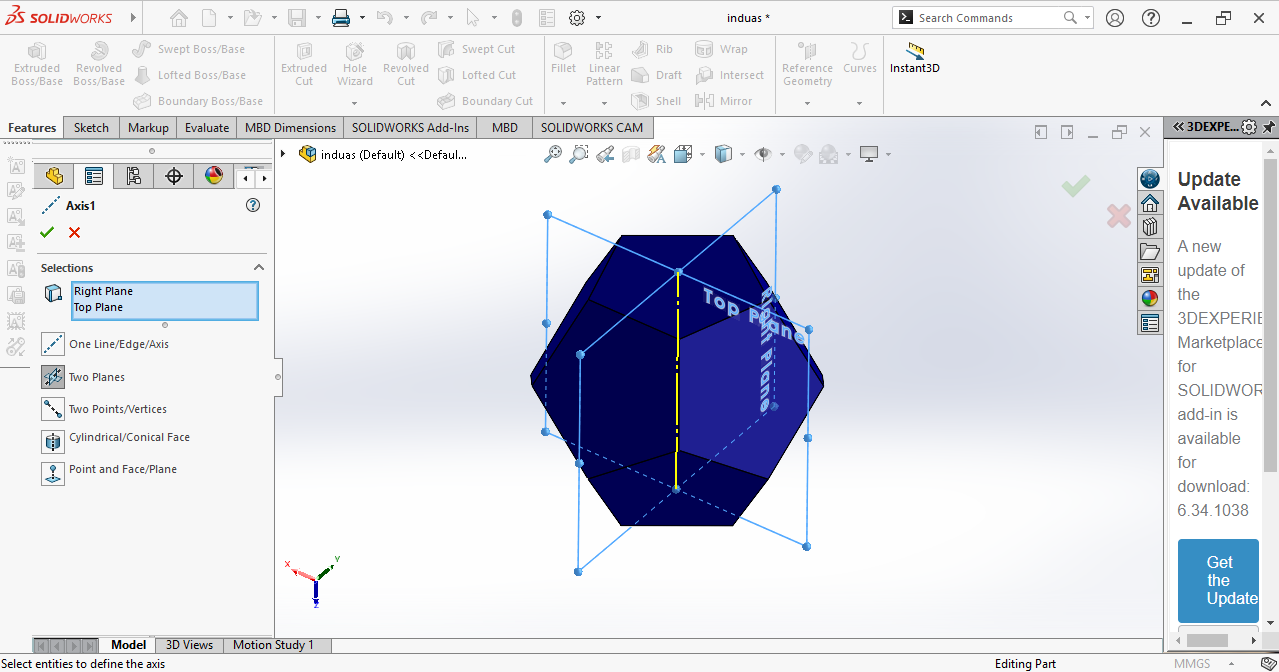This screenshot has width=1279, height=672.
Task: Cancel Axis1 with the red X
Action: point(74,232)
